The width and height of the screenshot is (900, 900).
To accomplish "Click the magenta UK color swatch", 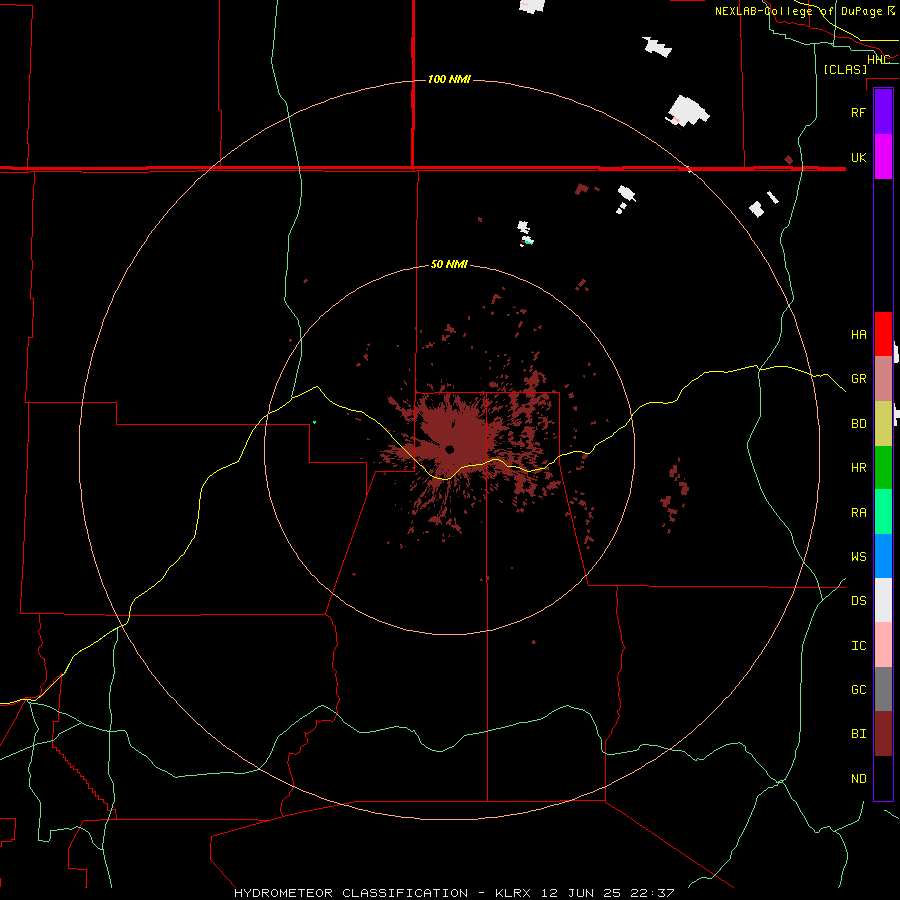I will pyautogui.click(x=883, y=156).
